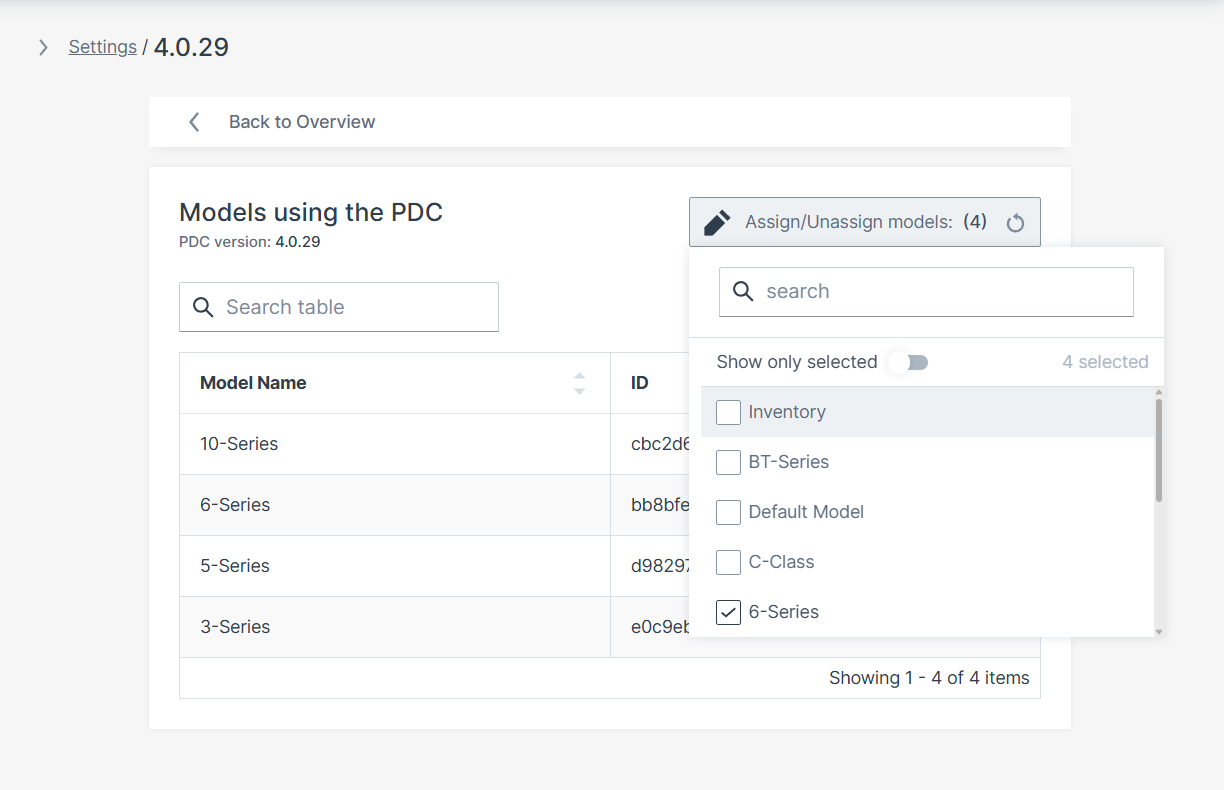The height and width of the screenshot is (790, 1224).
Task: Enable the Show only selected toggle
Action: click(x=908, y=362)
